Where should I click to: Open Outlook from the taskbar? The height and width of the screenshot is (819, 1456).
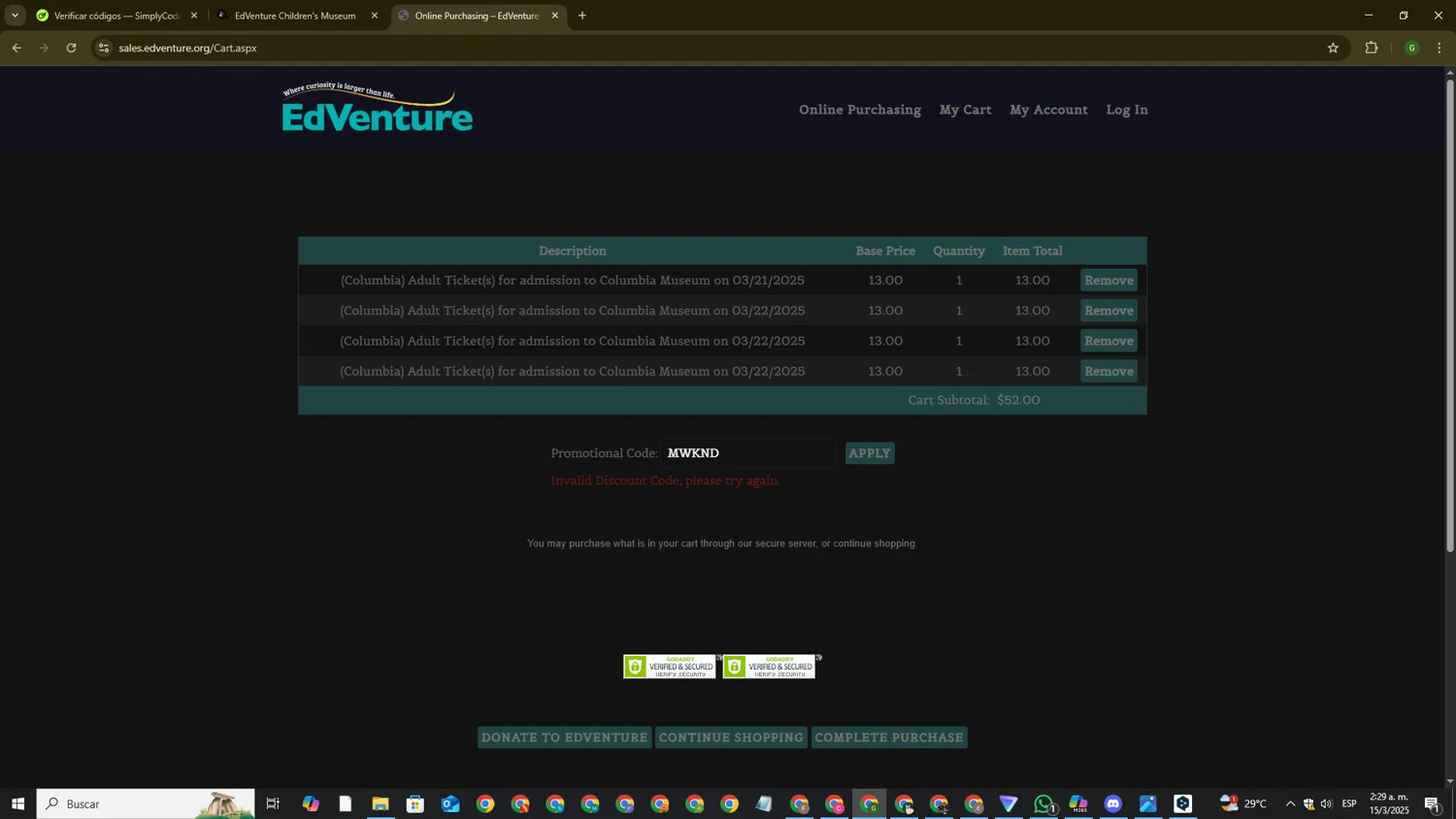click(450, 803)
